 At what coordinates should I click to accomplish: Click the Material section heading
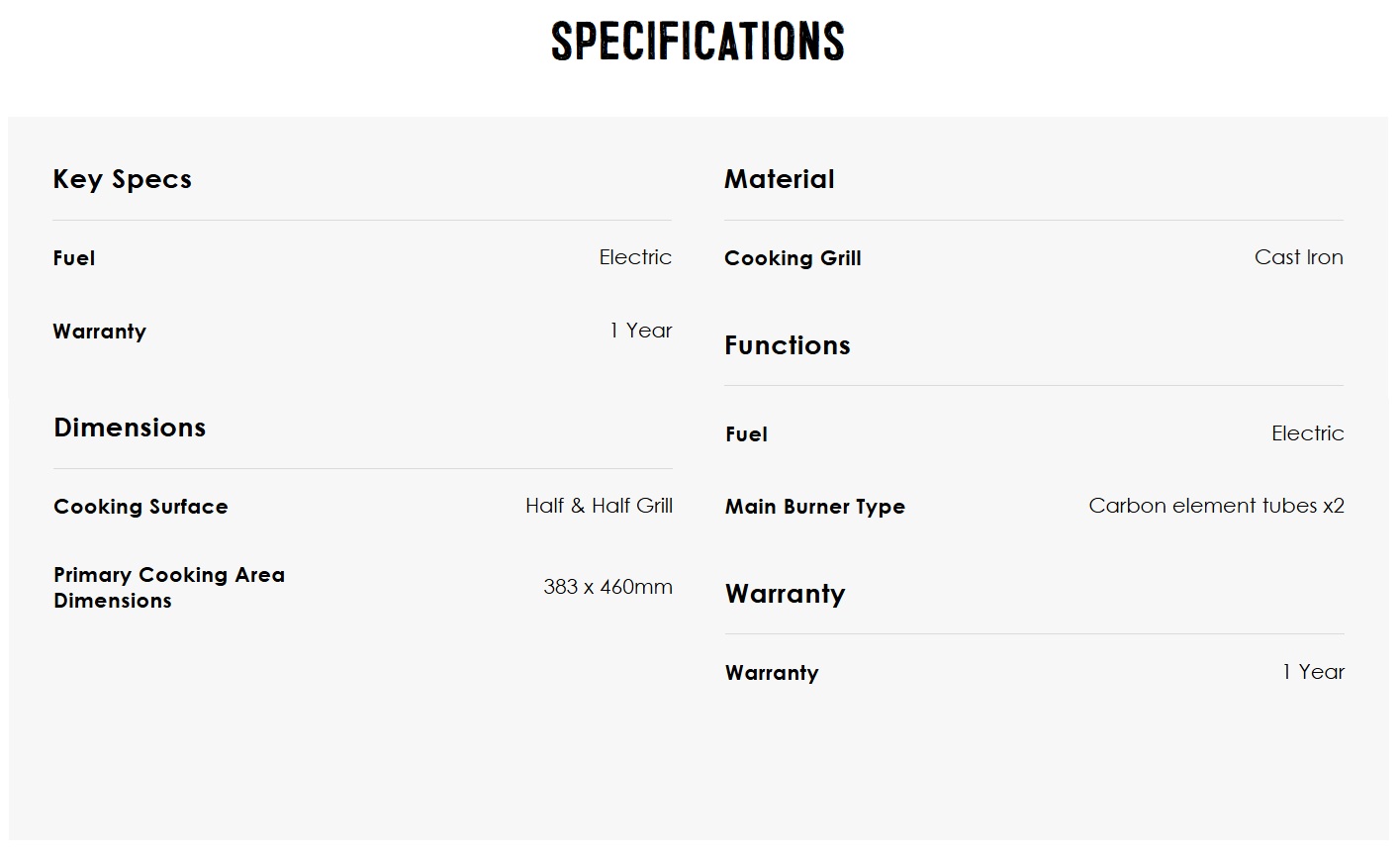pyautogui.click(x=780, y=179)
